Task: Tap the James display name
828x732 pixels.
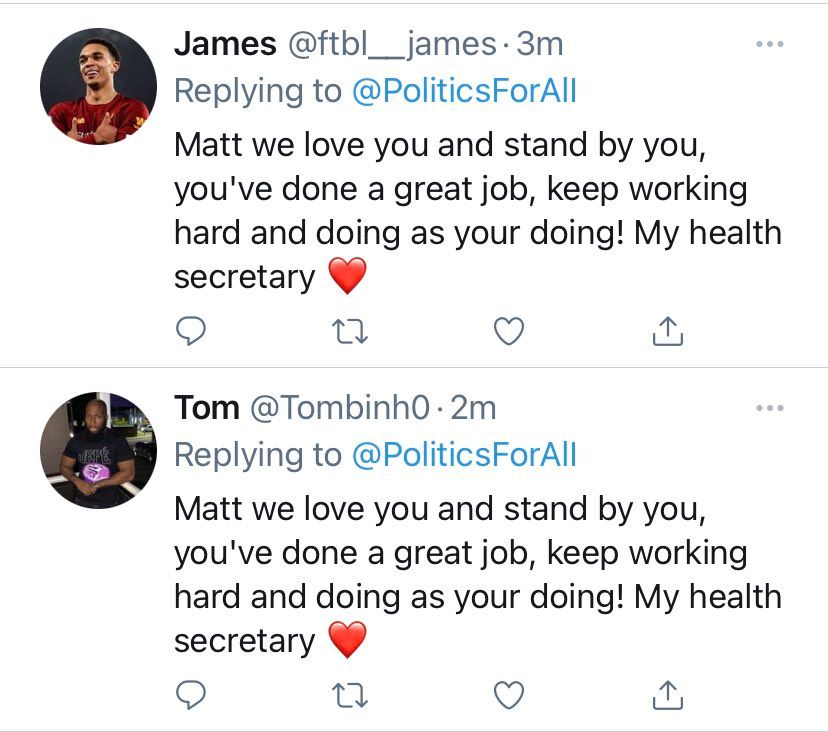Action: tap(225, 44)
